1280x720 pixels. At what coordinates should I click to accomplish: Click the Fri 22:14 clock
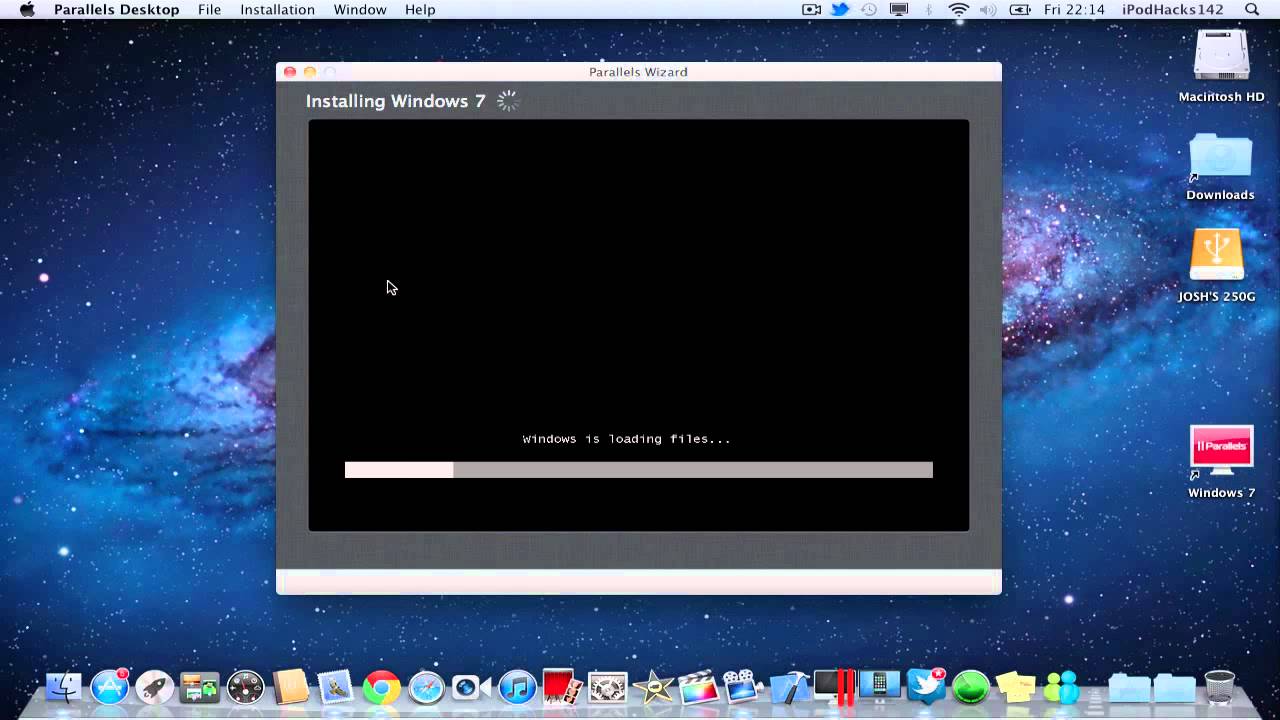pos(1073,10)
